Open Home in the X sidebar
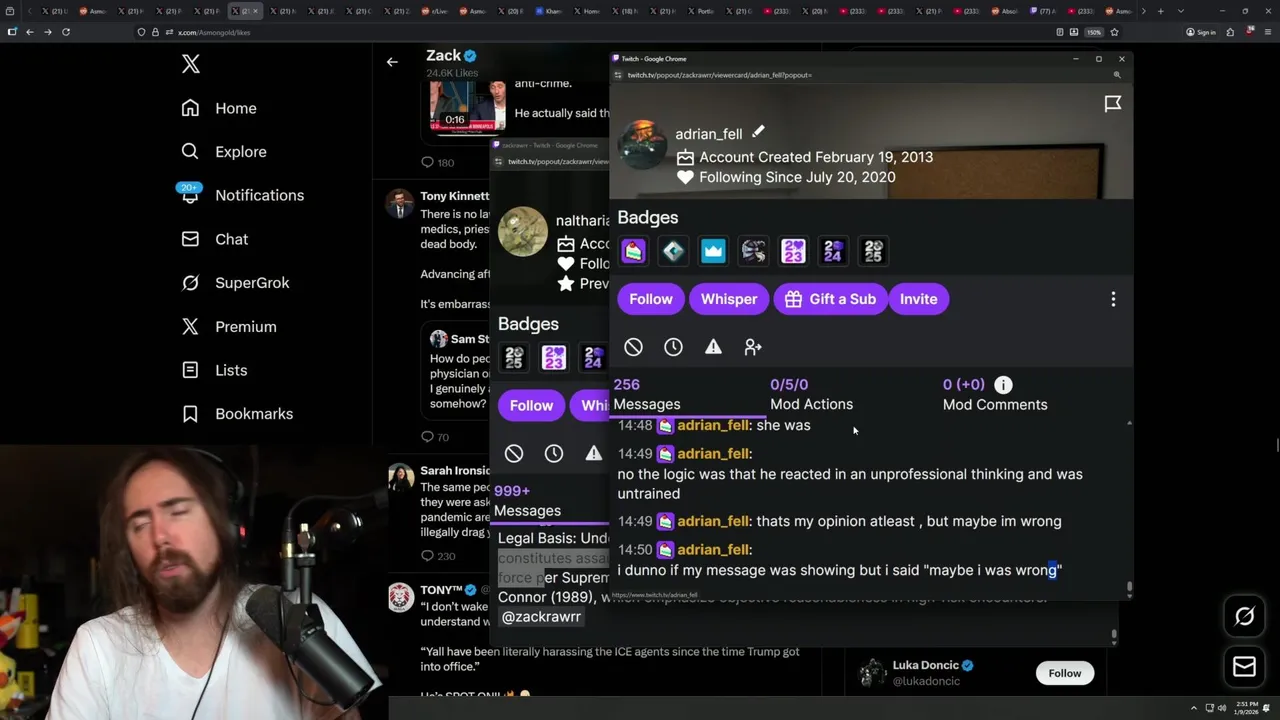 pyautogui.click(x=218, y=108)
